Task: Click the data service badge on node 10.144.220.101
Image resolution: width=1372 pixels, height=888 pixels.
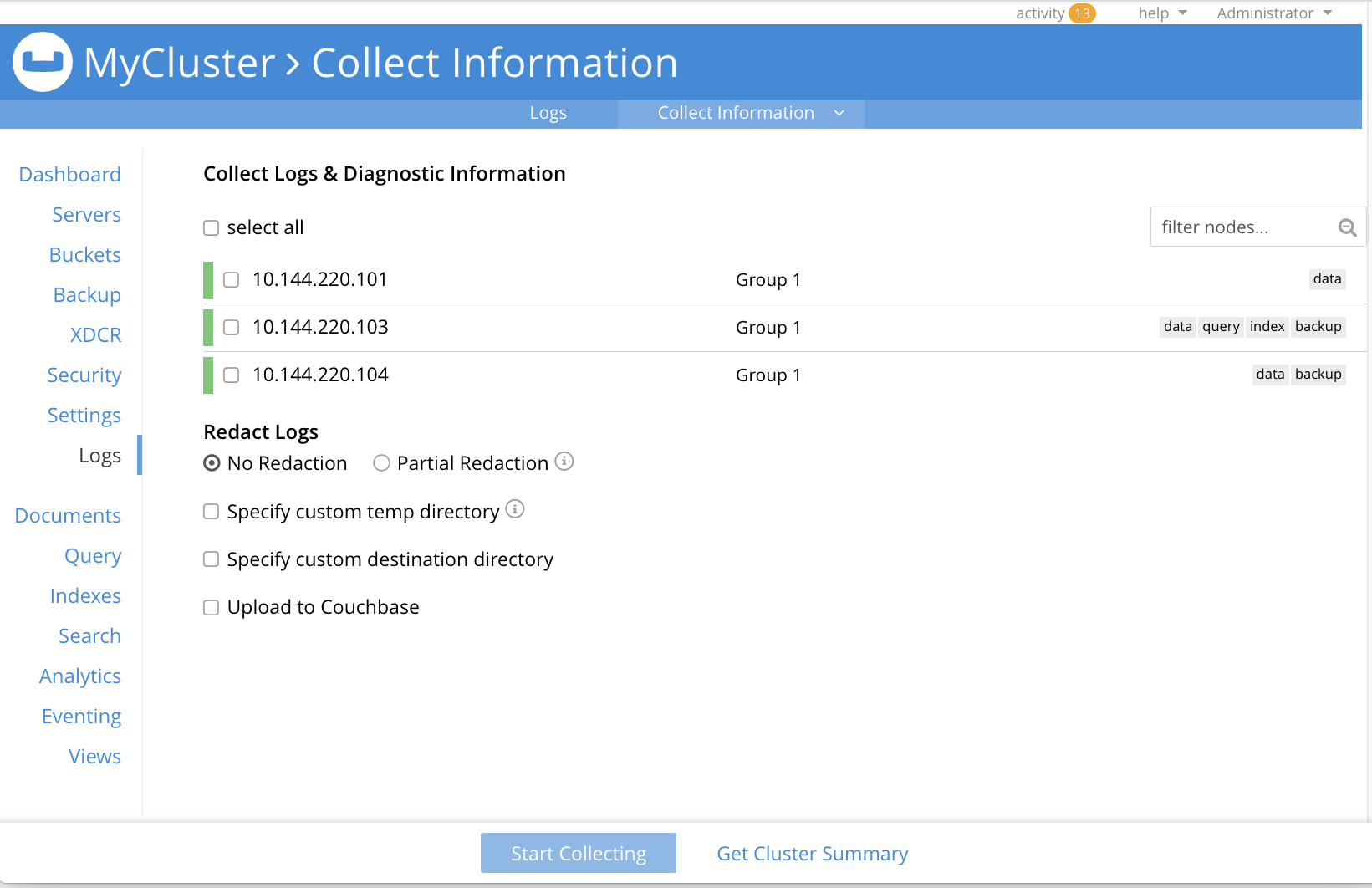Action: pos(1327,279)
